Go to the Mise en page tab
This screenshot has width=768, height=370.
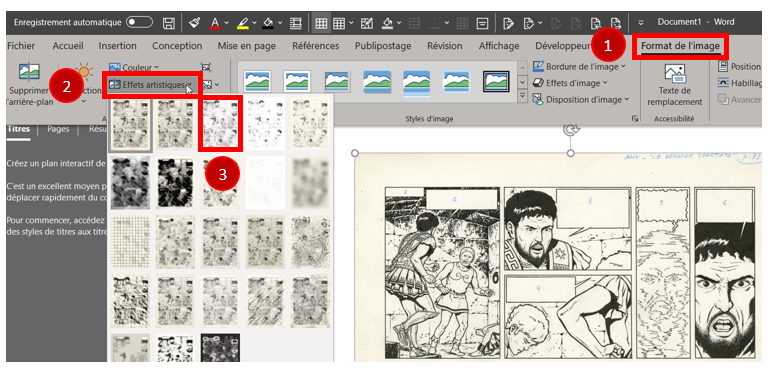246,46
